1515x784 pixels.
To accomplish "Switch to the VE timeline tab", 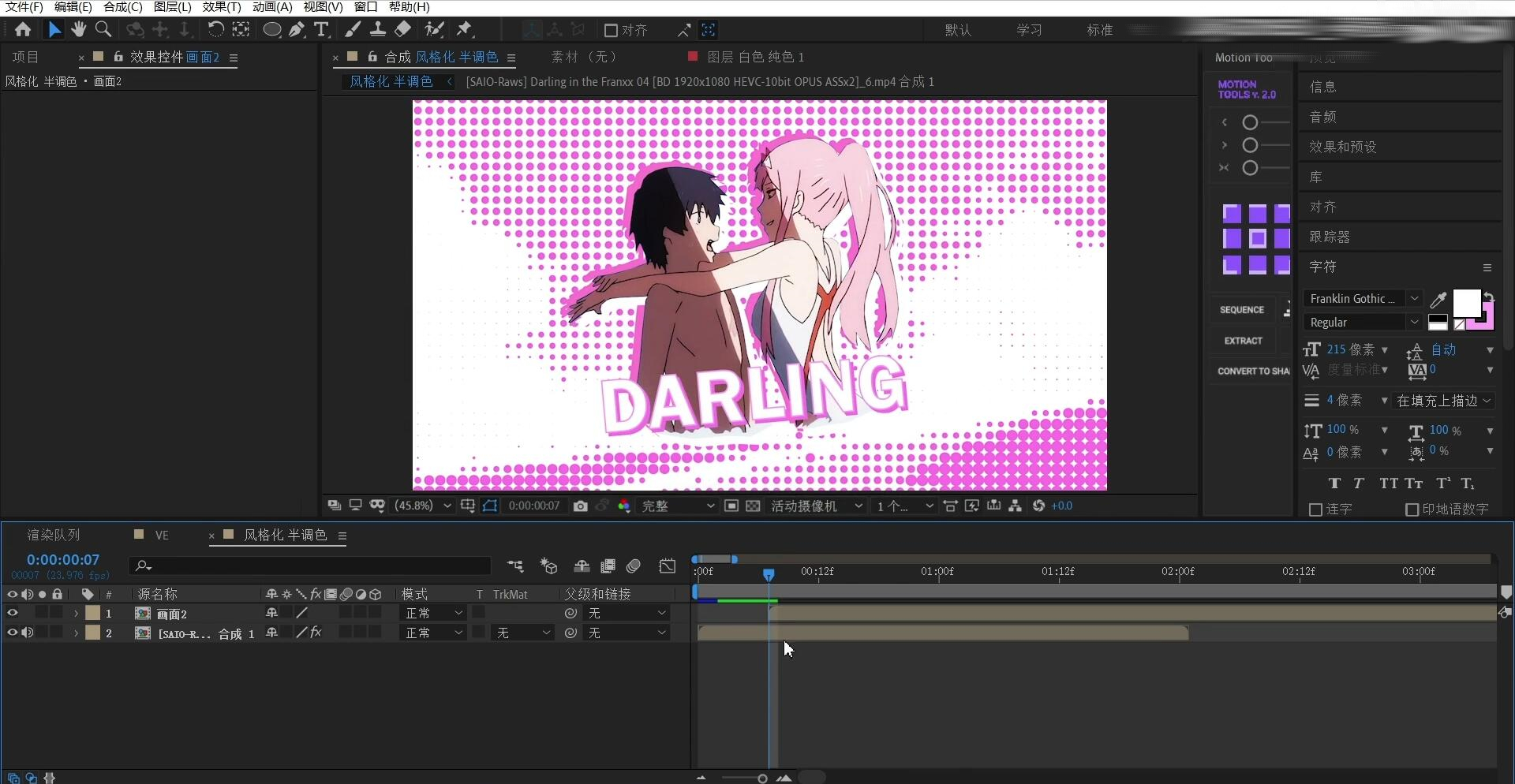I will tap(162, 536).
